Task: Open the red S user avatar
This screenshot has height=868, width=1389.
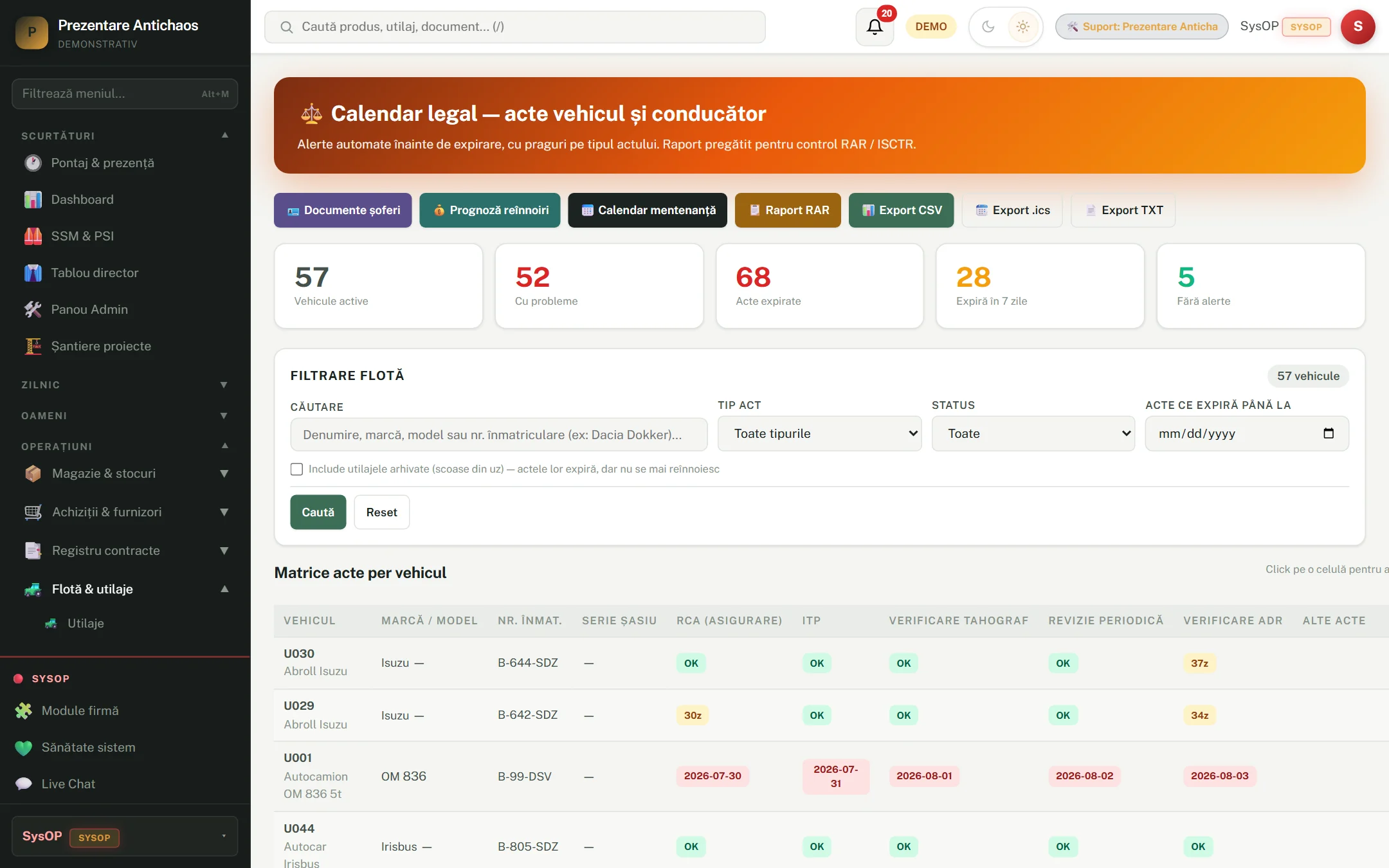Action: click(x=1357, y=27)
